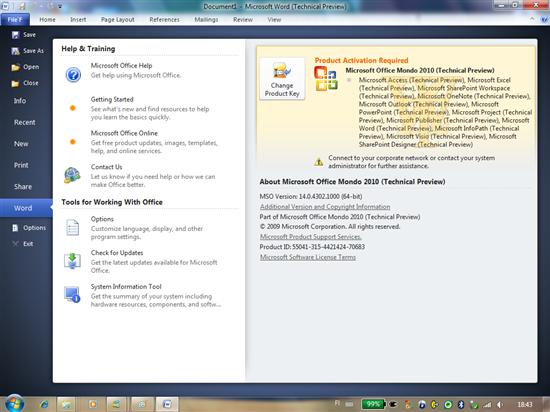Open the References tab
The image size is (550, 412).
[x=164, y=20]
